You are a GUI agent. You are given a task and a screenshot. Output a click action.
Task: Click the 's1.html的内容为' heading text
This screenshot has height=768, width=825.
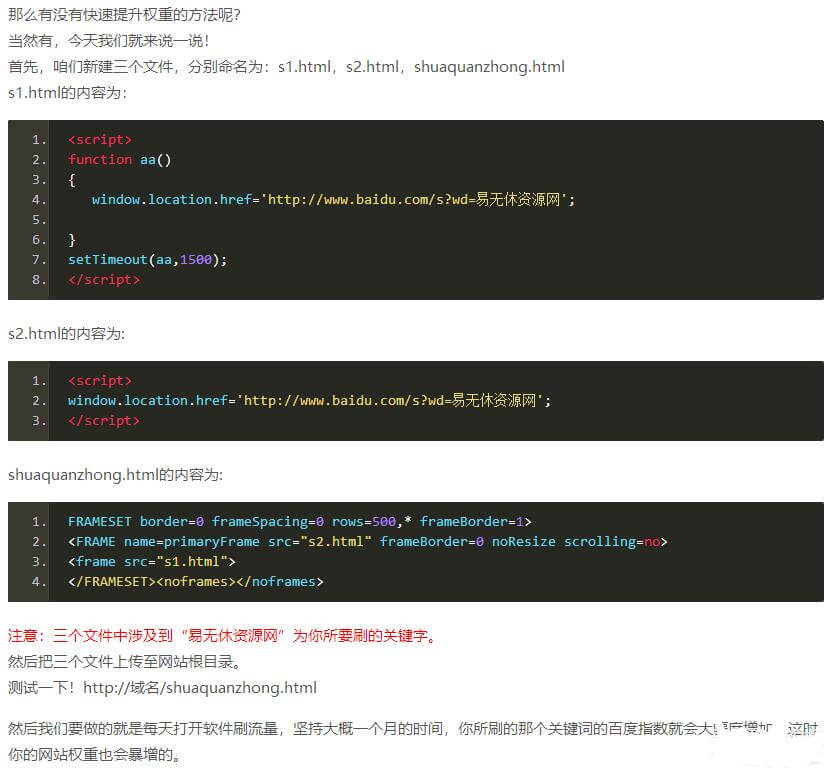[67, 92]
